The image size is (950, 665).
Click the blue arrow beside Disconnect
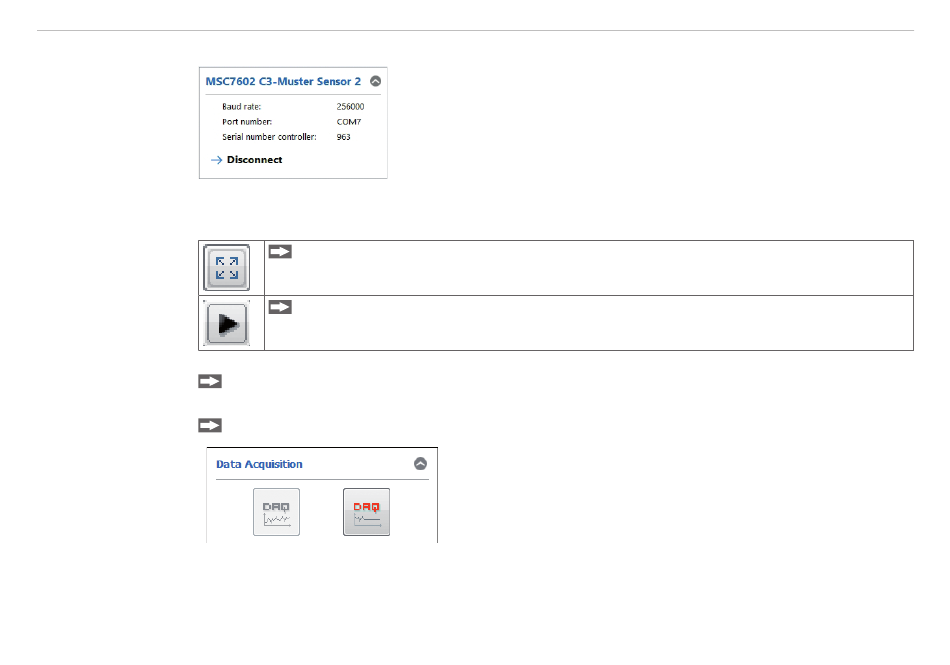(x=216, y=160)
